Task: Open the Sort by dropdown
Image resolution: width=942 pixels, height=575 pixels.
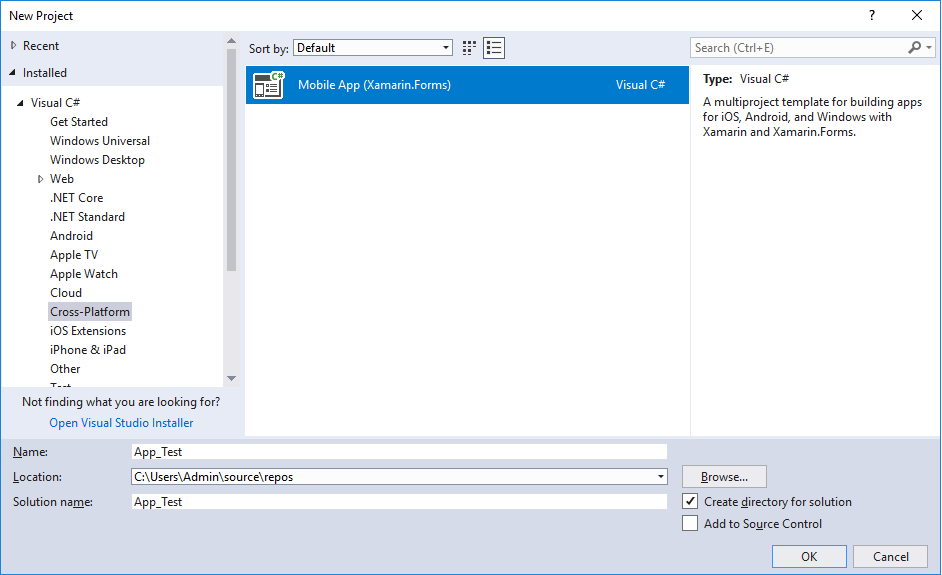Action: [373, 48]
